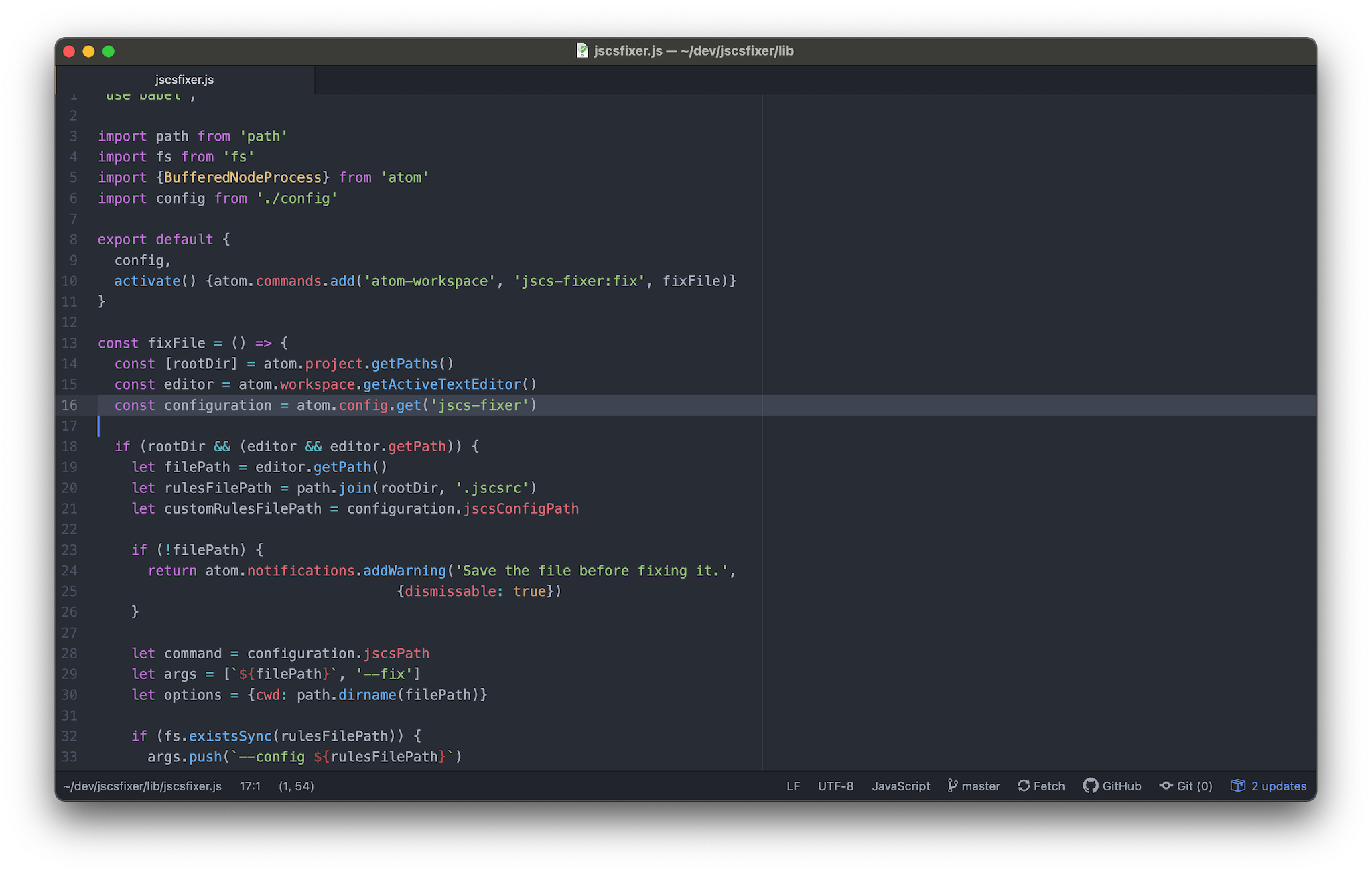
Task: Click line number 32 in gutter
Action: pos(70,736)
